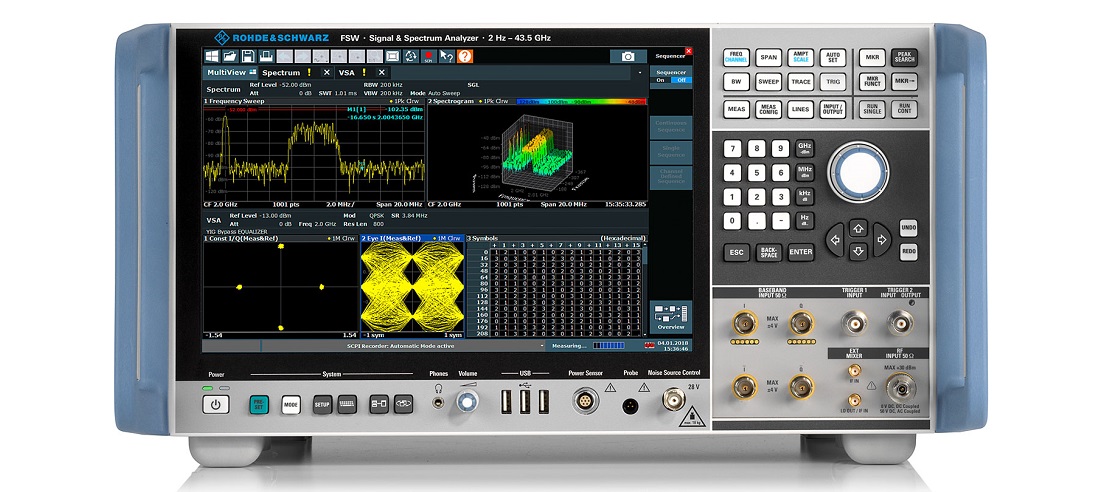The width and height of the screenshot is (1100, 492).
Task: Click the orange help question mark icon
Action: (464, 56)
